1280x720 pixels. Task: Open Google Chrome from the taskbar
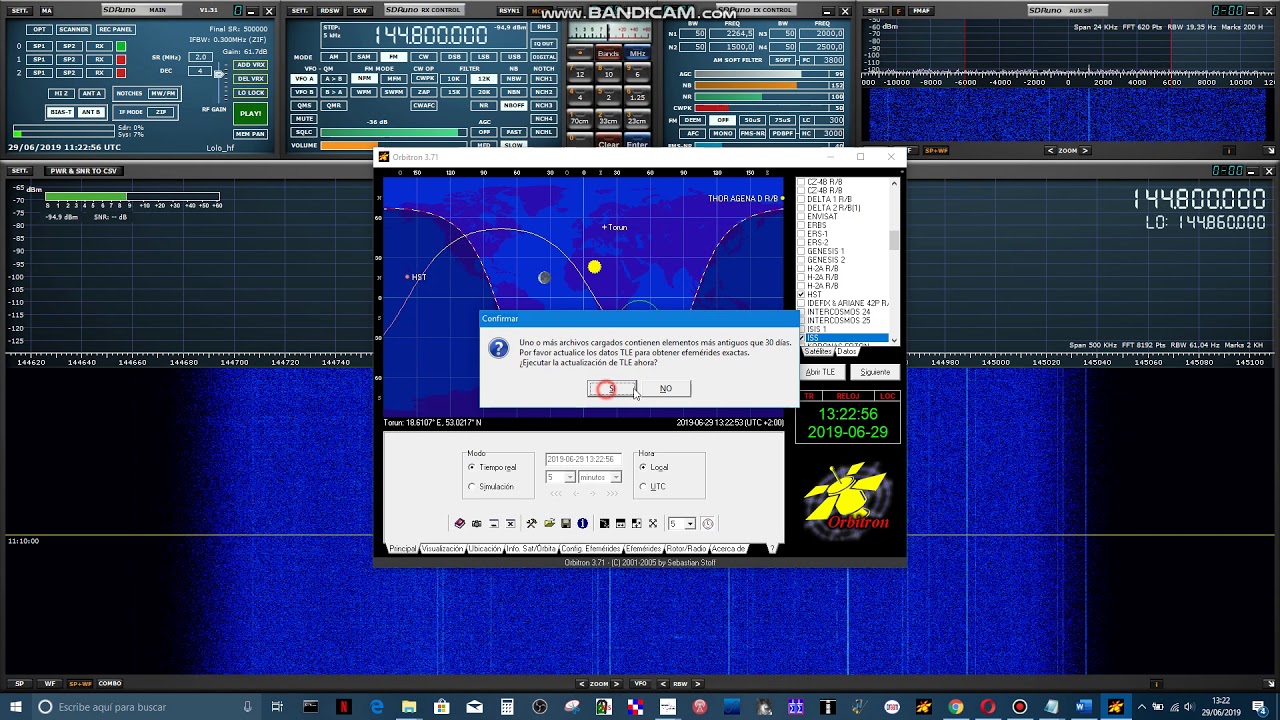[x=955, y=707]
